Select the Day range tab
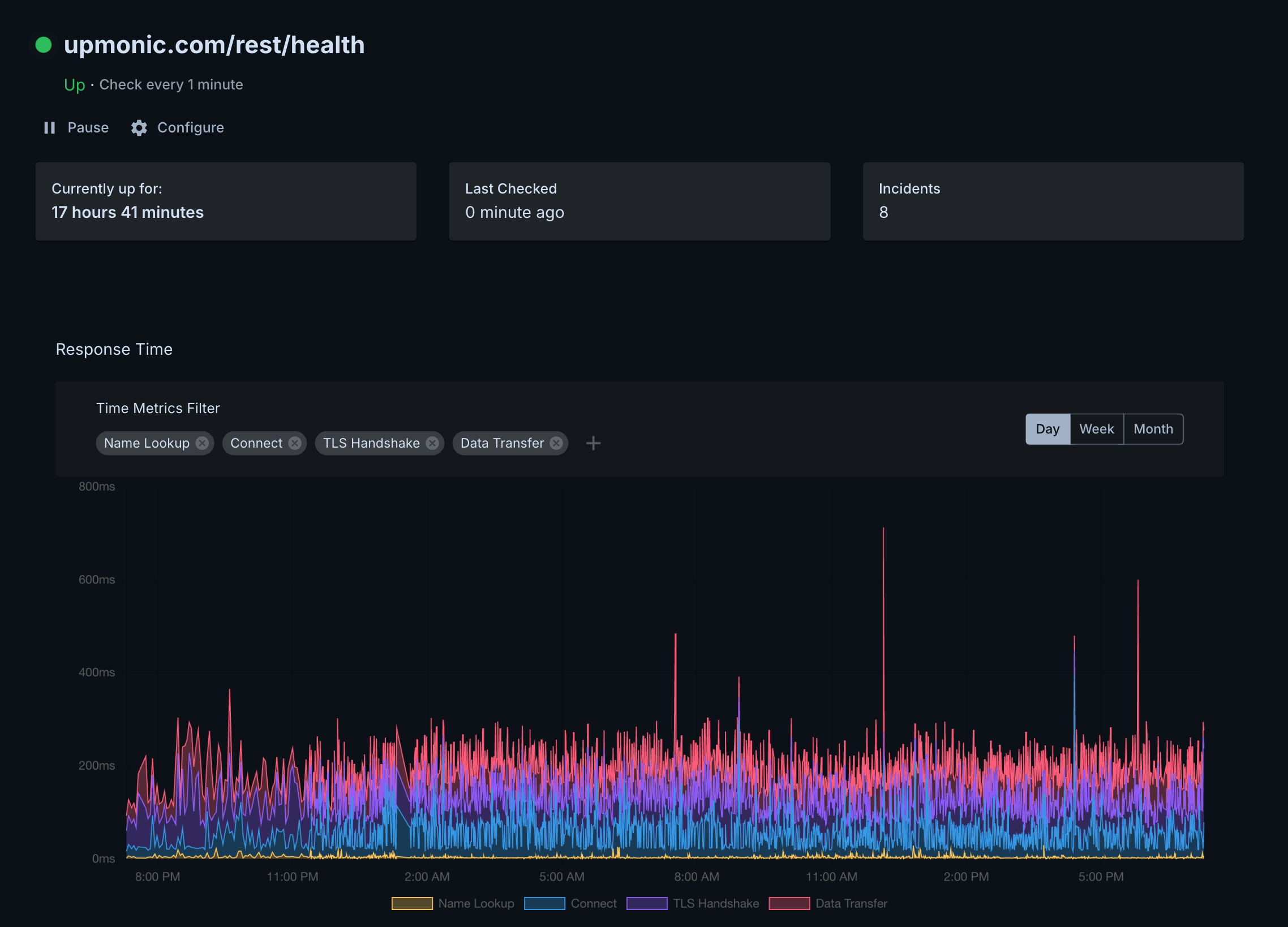The width and height of the screenshot is (1288, 927). pyautogui.click(x=1048, y=429)
